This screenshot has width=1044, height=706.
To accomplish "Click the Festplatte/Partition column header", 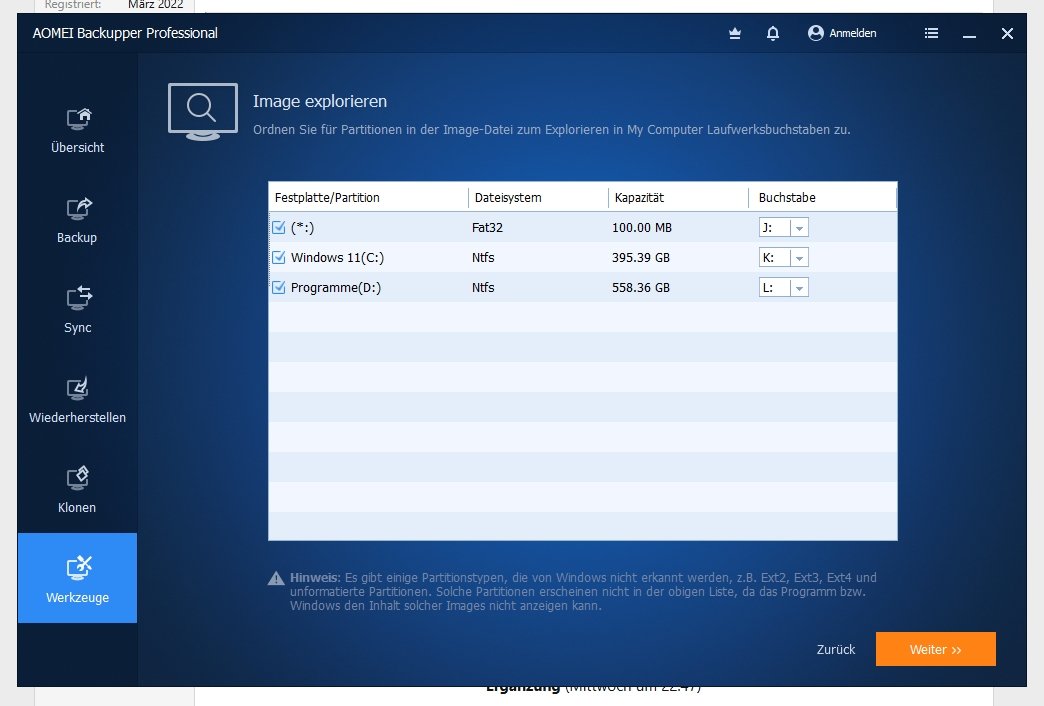I will (369, 198).
